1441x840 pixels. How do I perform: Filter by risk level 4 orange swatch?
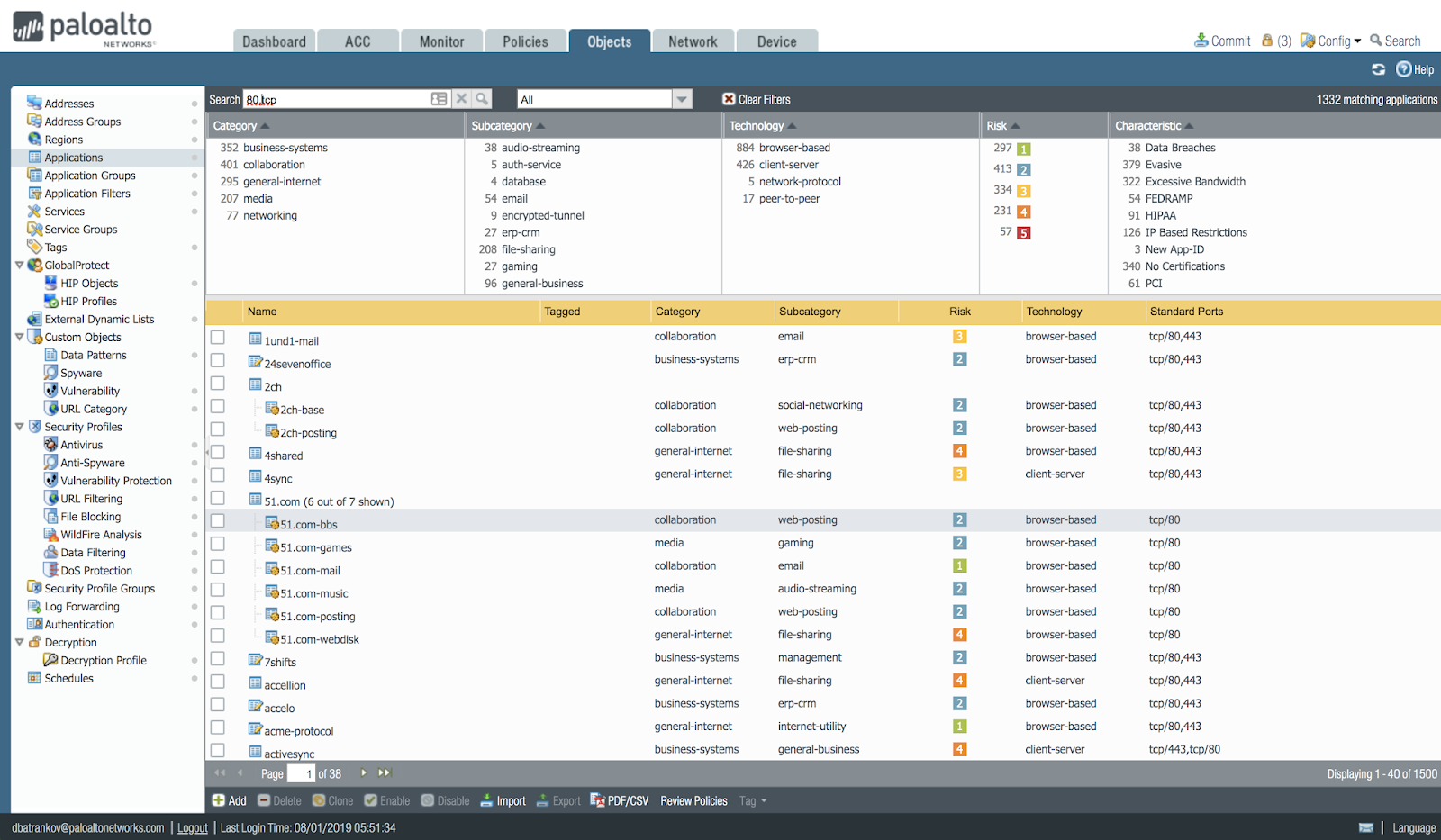point(1024,212)
